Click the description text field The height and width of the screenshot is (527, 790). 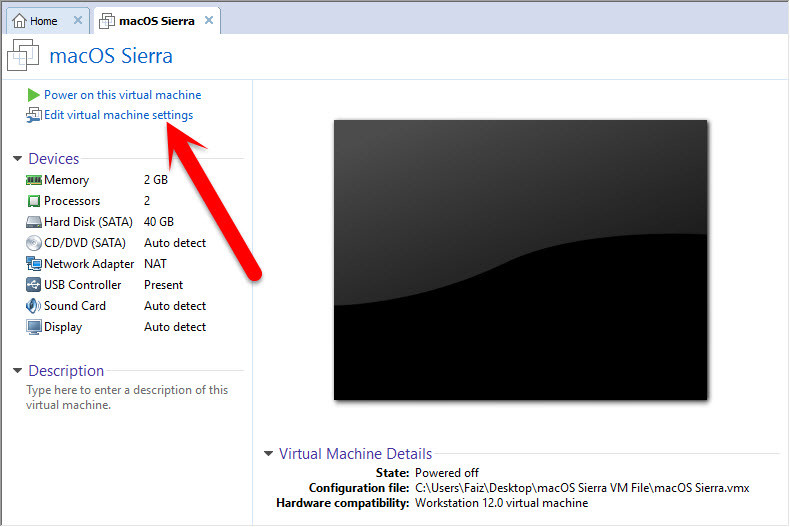[127, 398]
